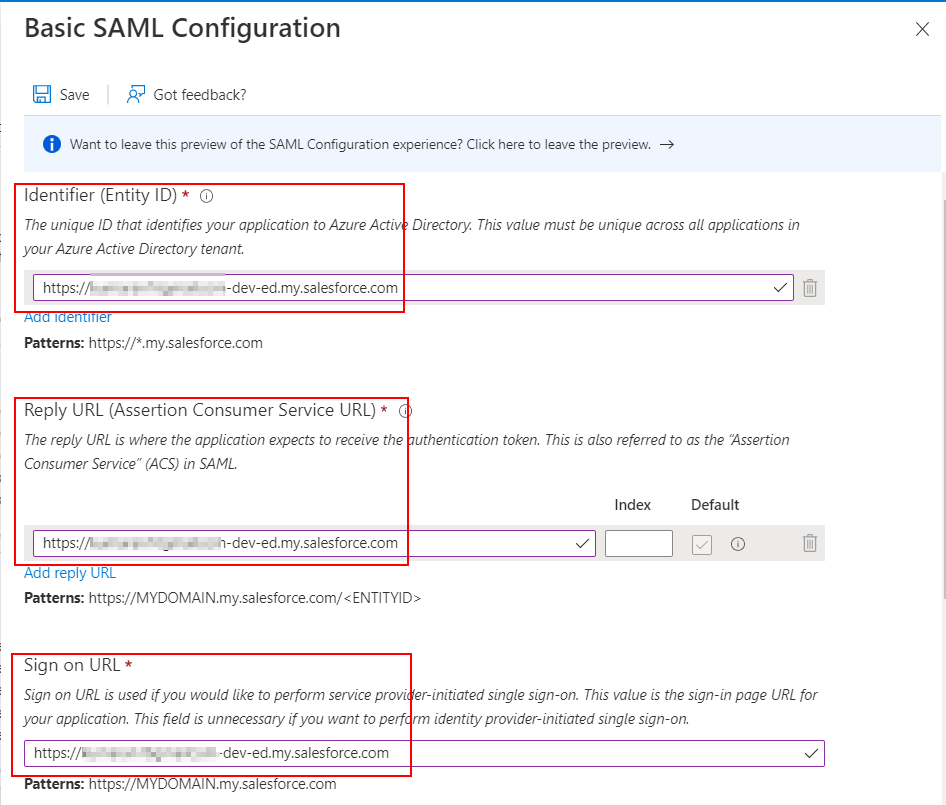
Task: Click the Basic SAML Configuration heading
Action: (x=182, y=28)
